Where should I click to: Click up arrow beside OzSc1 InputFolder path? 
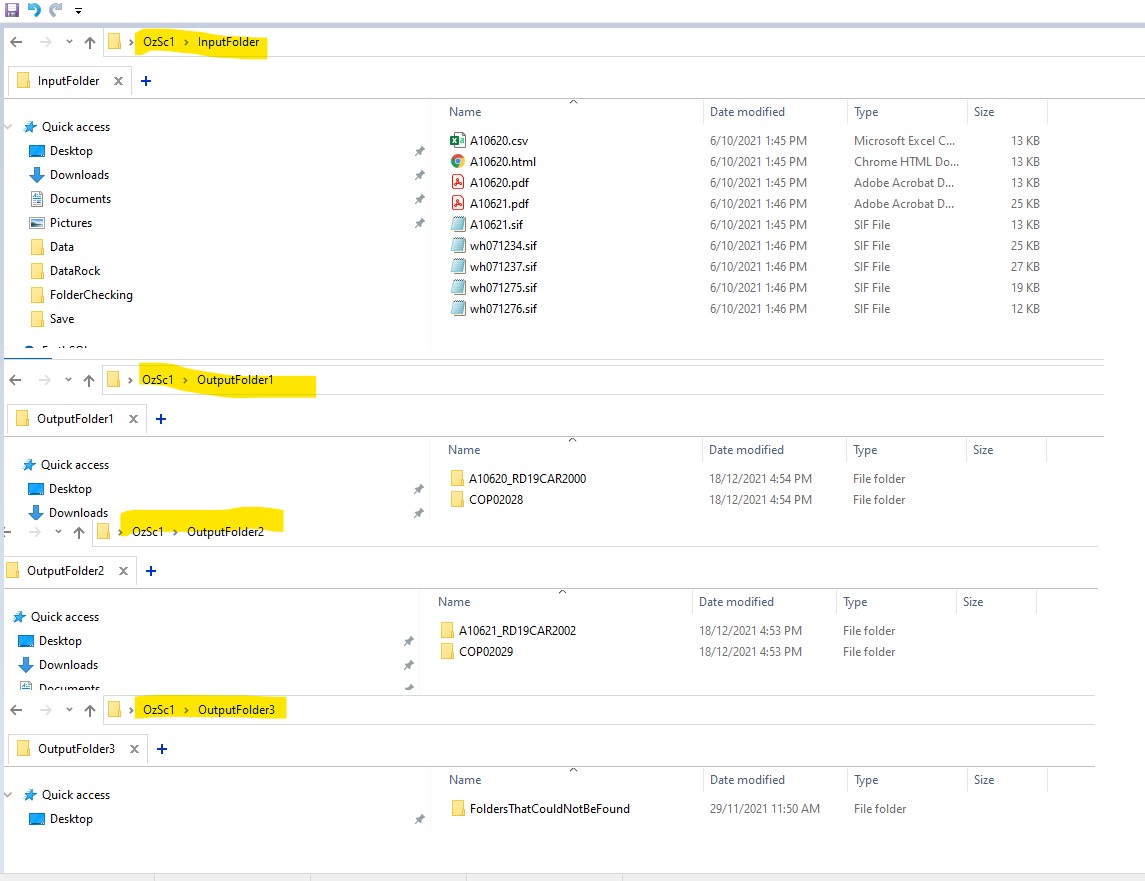(90, 42)
